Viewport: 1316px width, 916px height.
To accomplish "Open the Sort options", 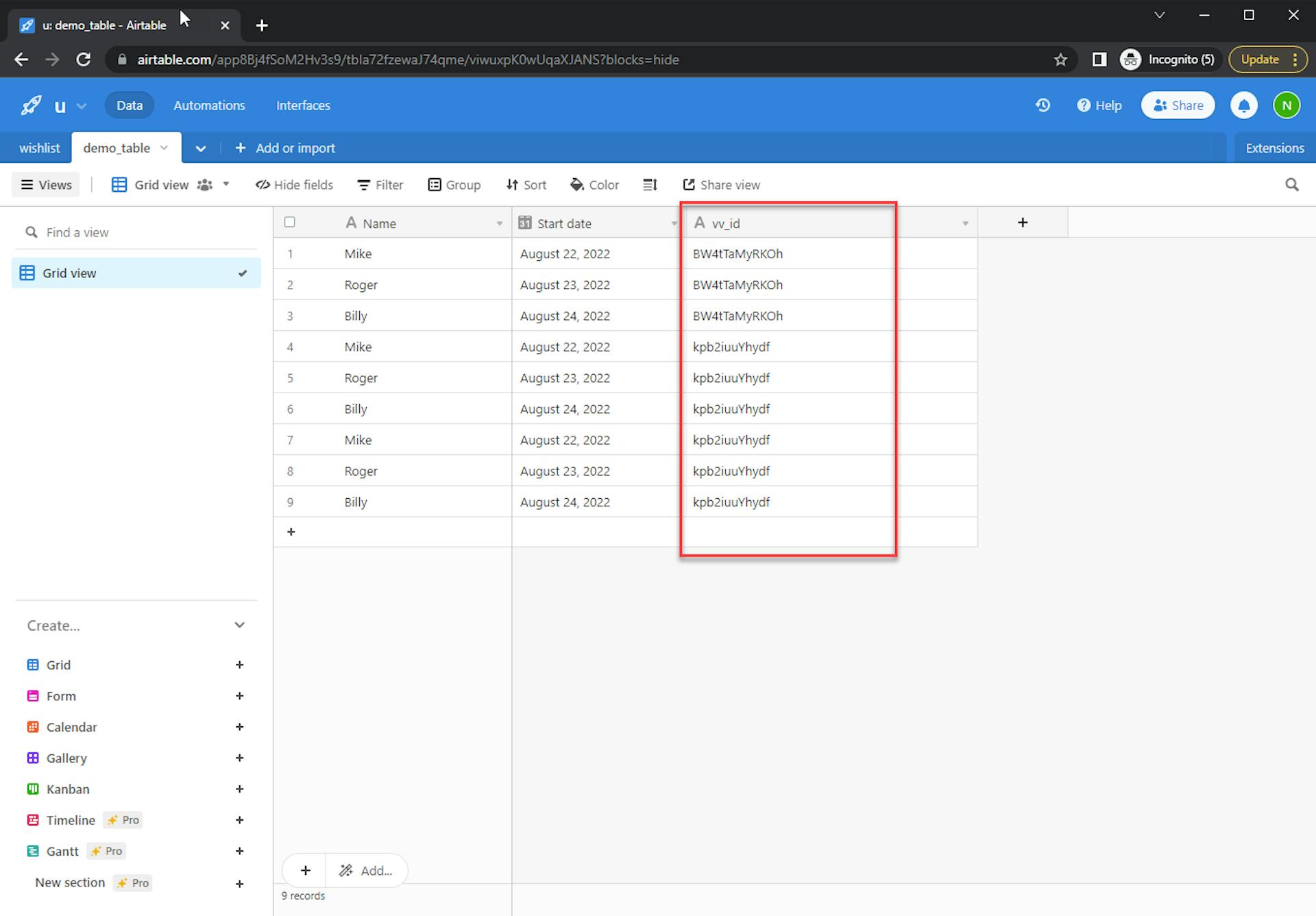I will tap(526, 184).
